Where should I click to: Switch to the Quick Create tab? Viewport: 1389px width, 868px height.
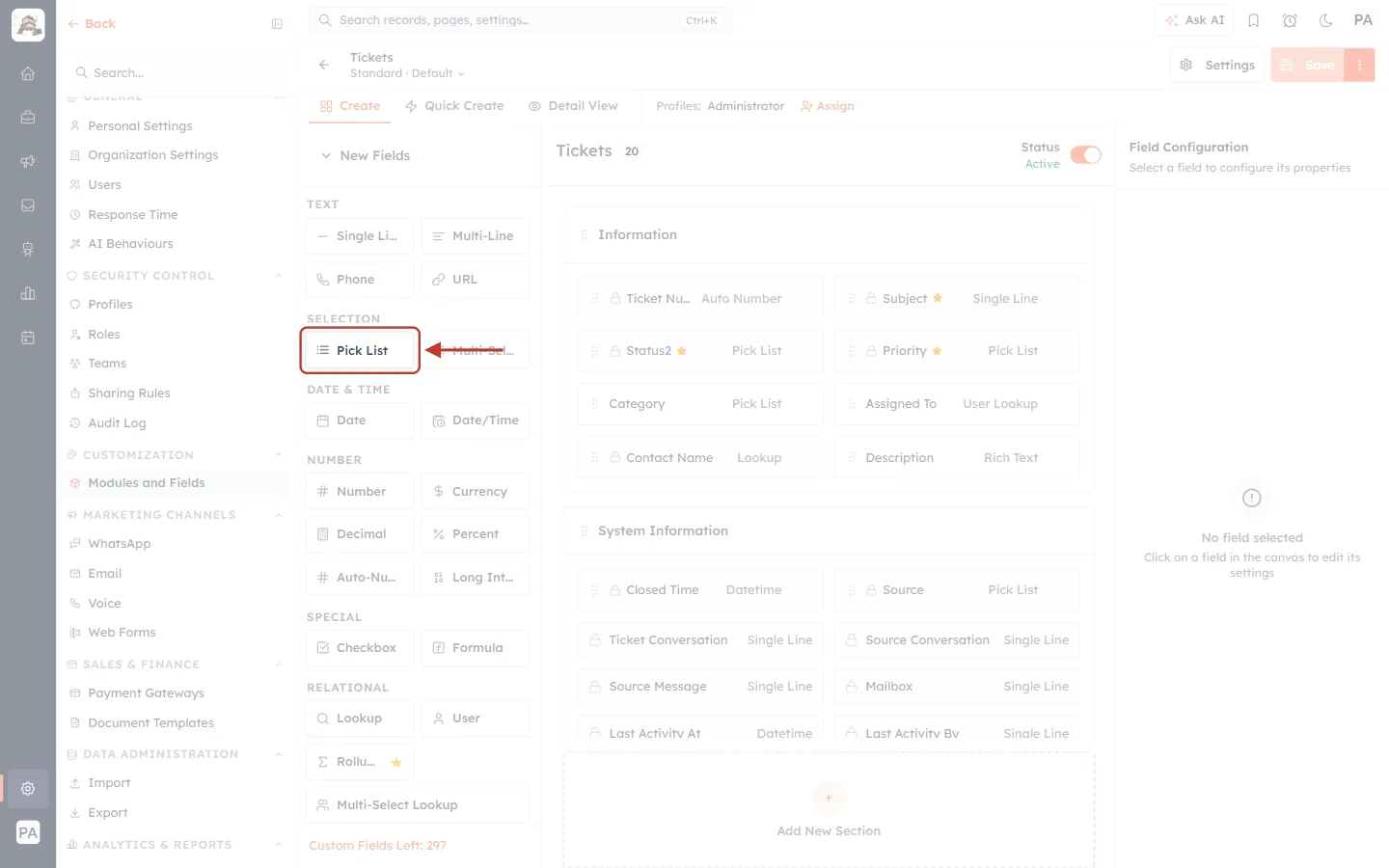coord(454,106)
